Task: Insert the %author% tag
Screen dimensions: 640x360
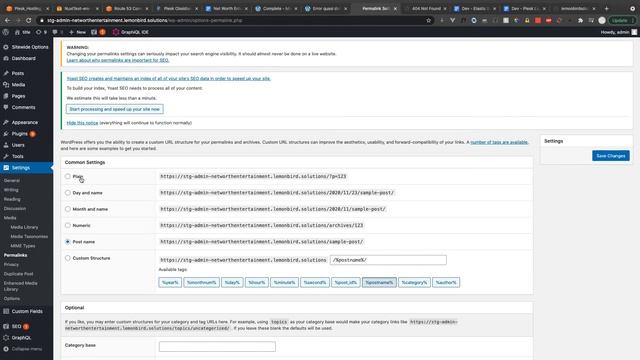Action: (446, 282)
